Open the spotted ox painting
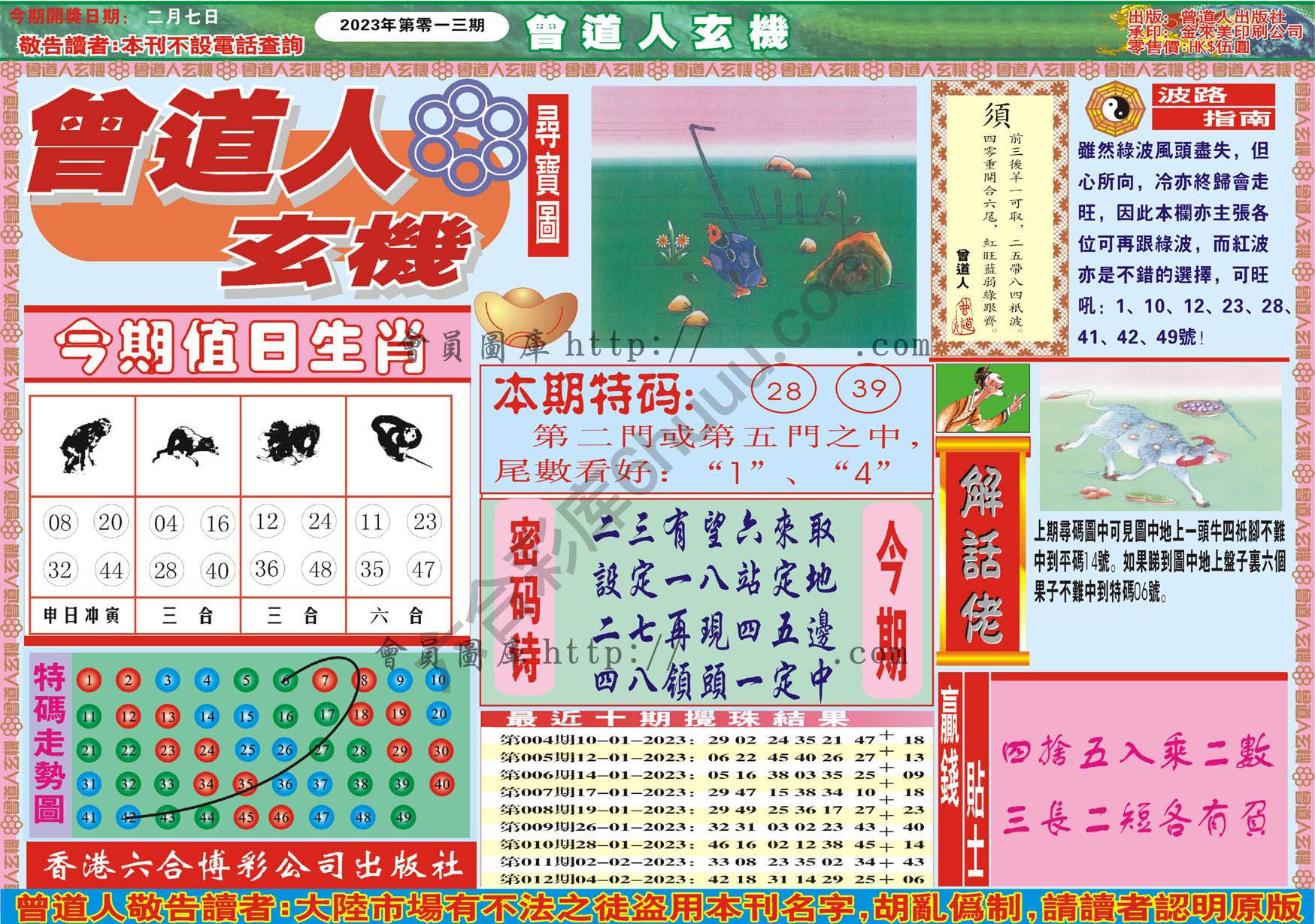The height and width of the screenshot is (924, 1315). click(x=1160, y=438)
